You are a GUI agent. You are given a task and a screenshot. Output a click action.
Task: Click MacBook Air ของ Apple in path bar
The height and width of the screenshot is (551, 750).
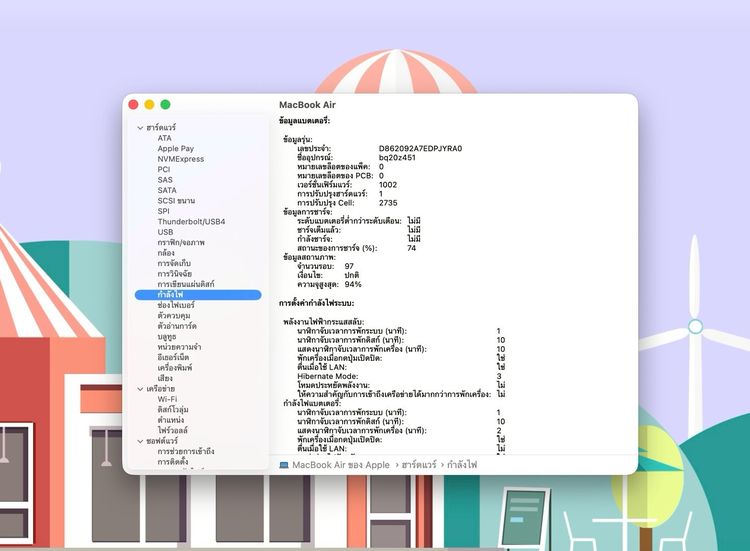(341, 465)
